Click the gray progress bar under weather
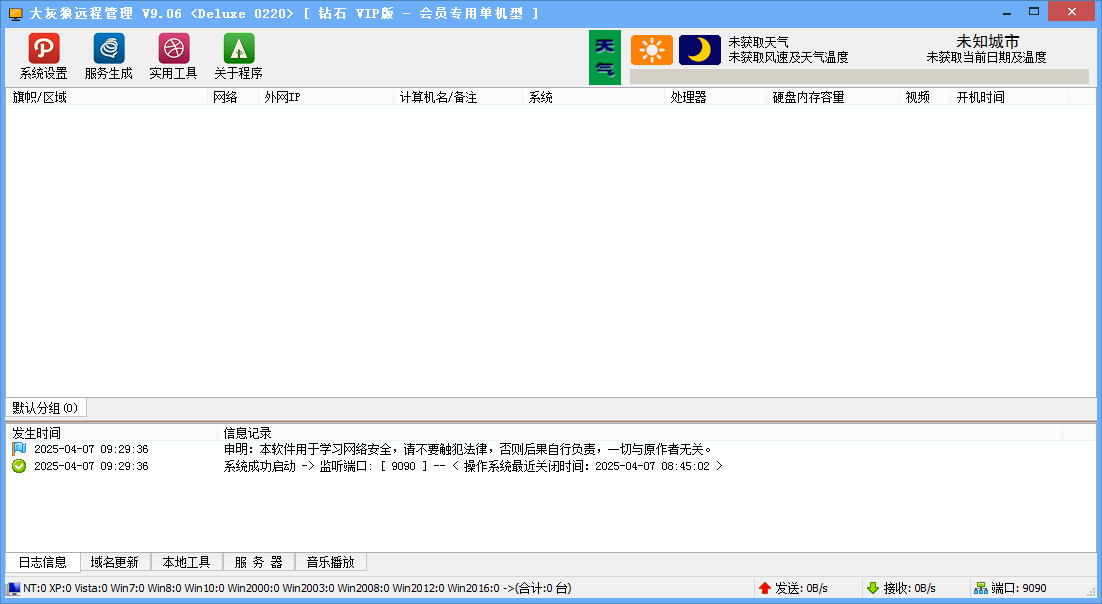Image resolution: width=1102 pixels, height=604 pixels. pyautogui.click(x=858, y=76)
